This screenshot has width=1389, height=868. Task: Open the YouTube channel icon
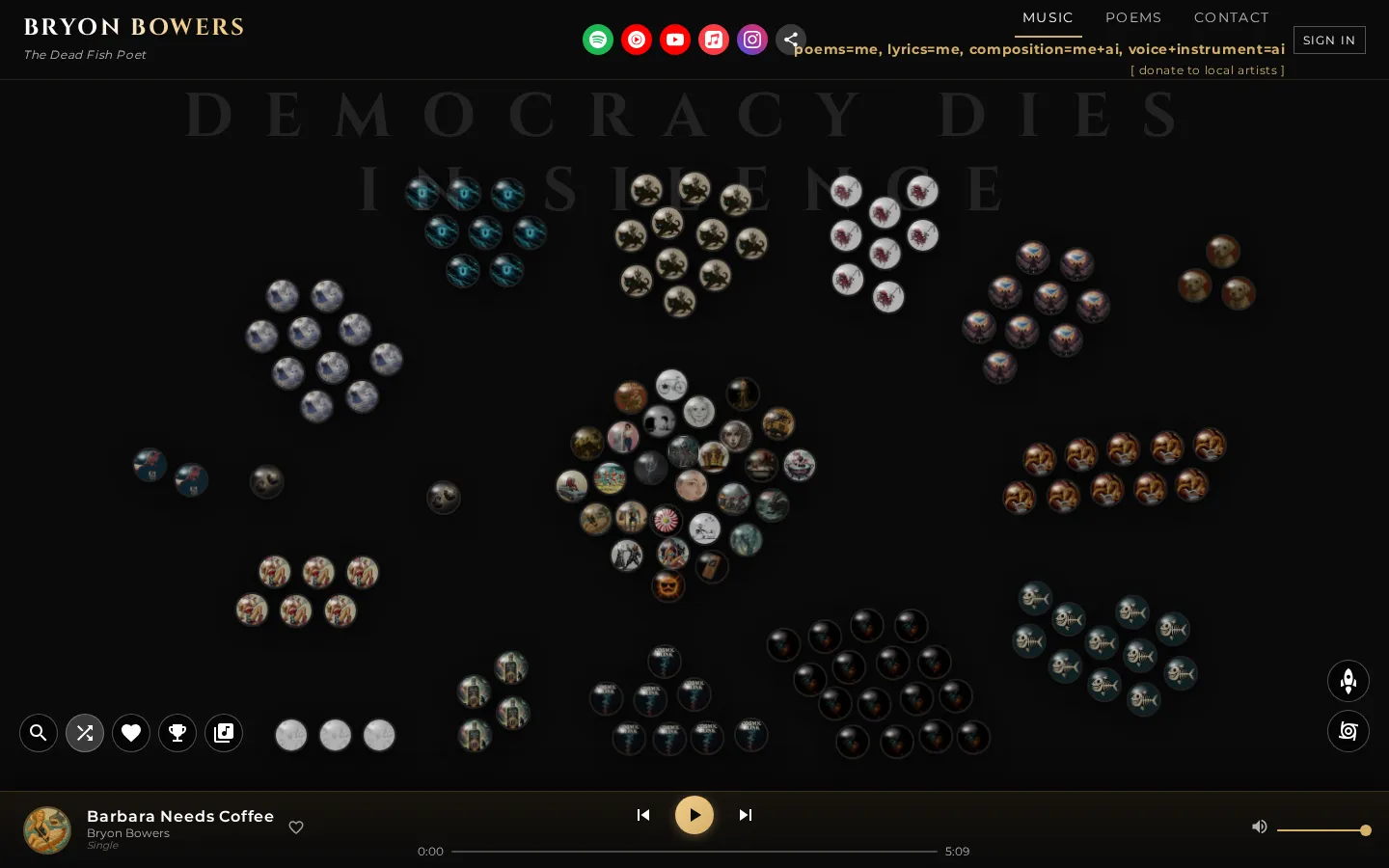tap(675, 40)
